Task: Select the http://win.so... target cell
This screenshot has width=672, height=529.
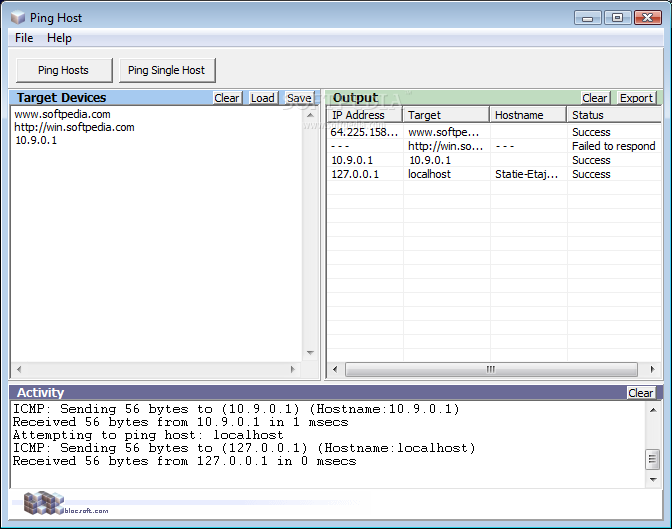Action: tap(446, 146)
